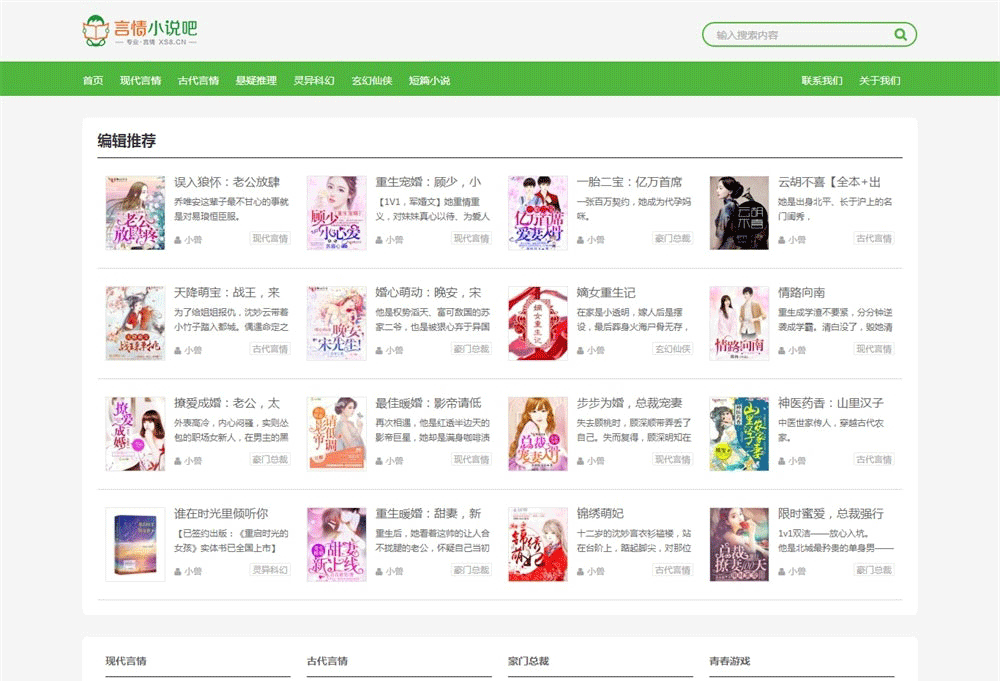This screenshot has width=1000, height=681.
Task: Open title link 一胎二宝：亿万首席
Action: (629, 182)
